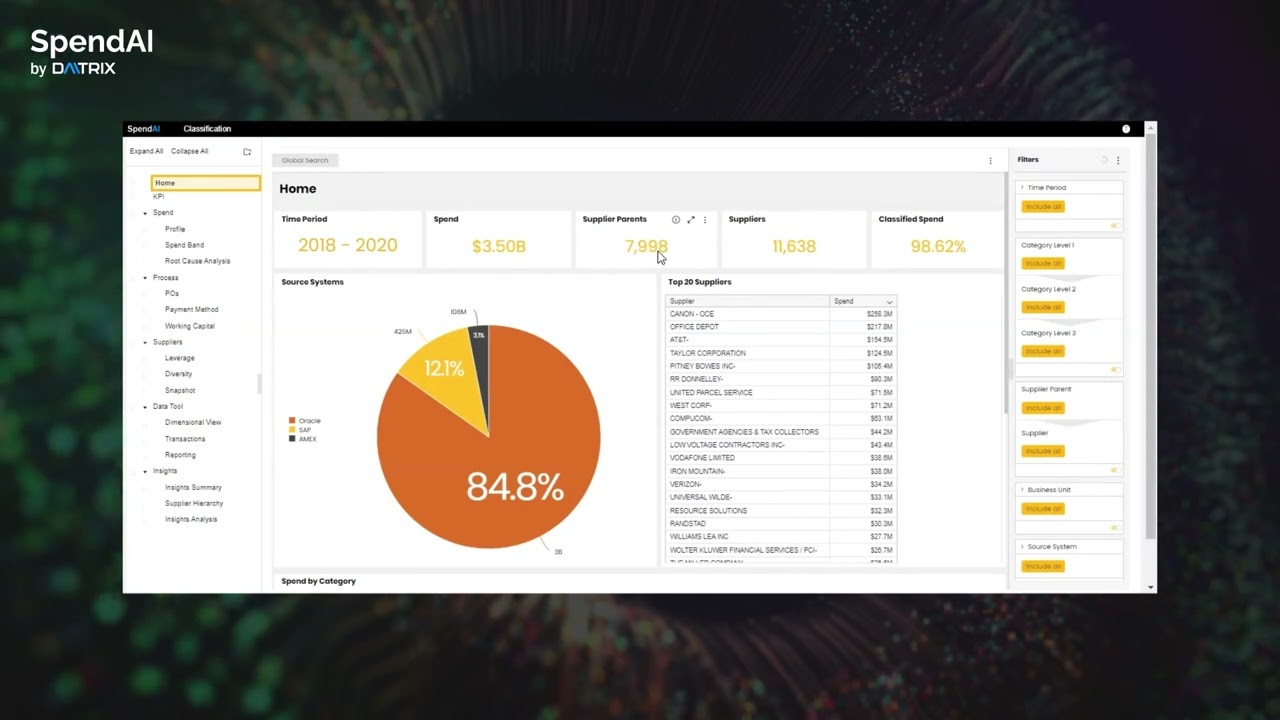Toggle the Time Period filter switch
This screenshot has height=720, width=1280.
tap(1115, 226)
